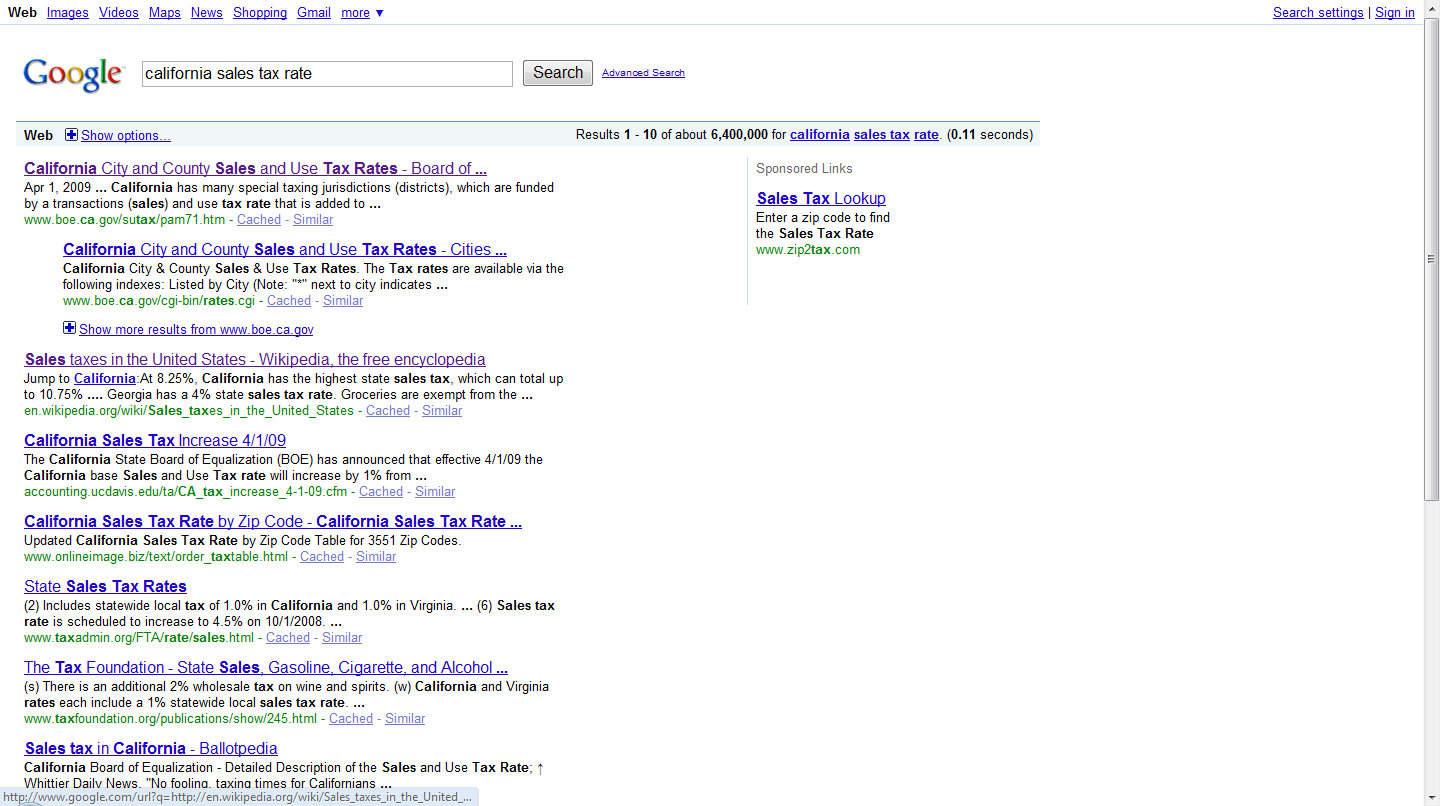This screenshot has width=1440, height=806.
Task: Click the Google logo
Action: click(x=74, y=75)
